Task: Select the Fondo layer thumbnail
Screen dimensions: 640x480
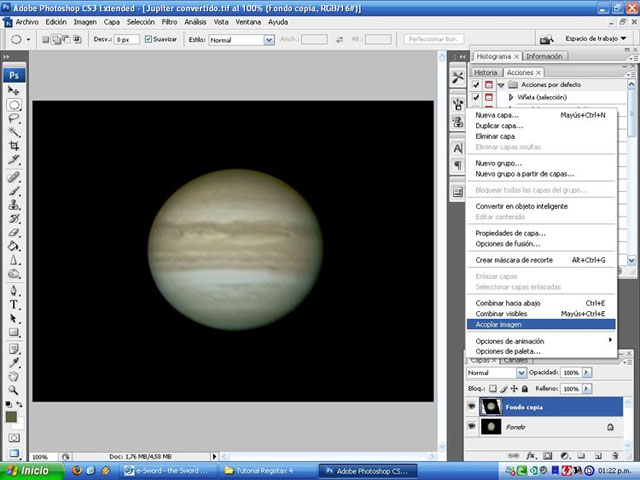Action: point(491,427)
